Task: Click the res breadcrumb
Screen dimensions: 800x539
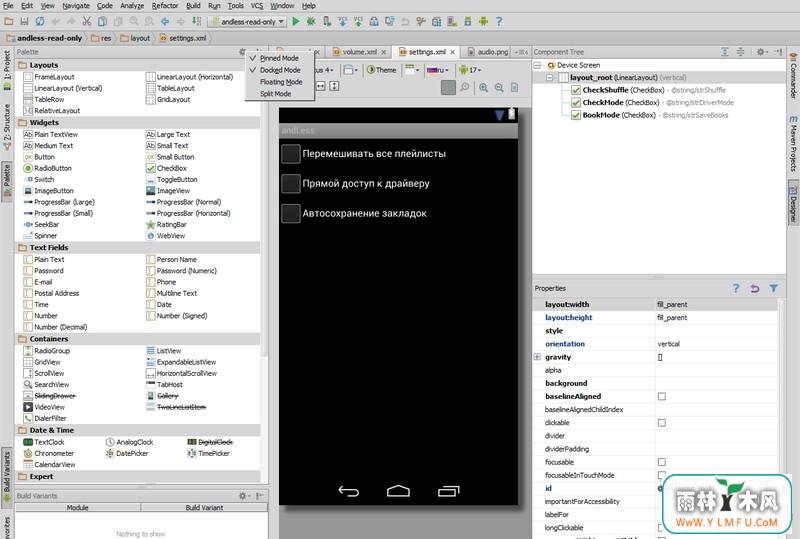Action: [102, 38]
